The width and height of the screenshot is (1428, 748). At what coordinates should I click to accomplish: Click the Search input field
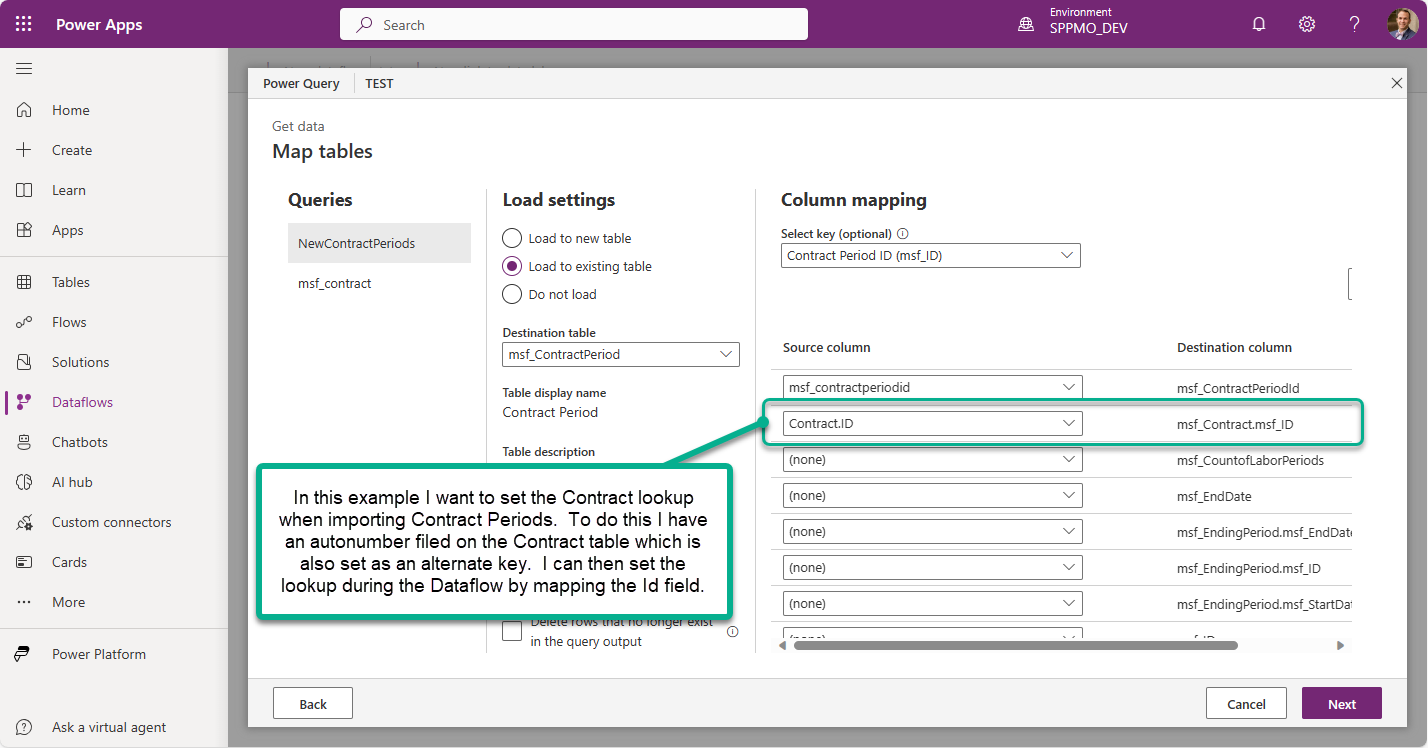[x=574, y=24]
